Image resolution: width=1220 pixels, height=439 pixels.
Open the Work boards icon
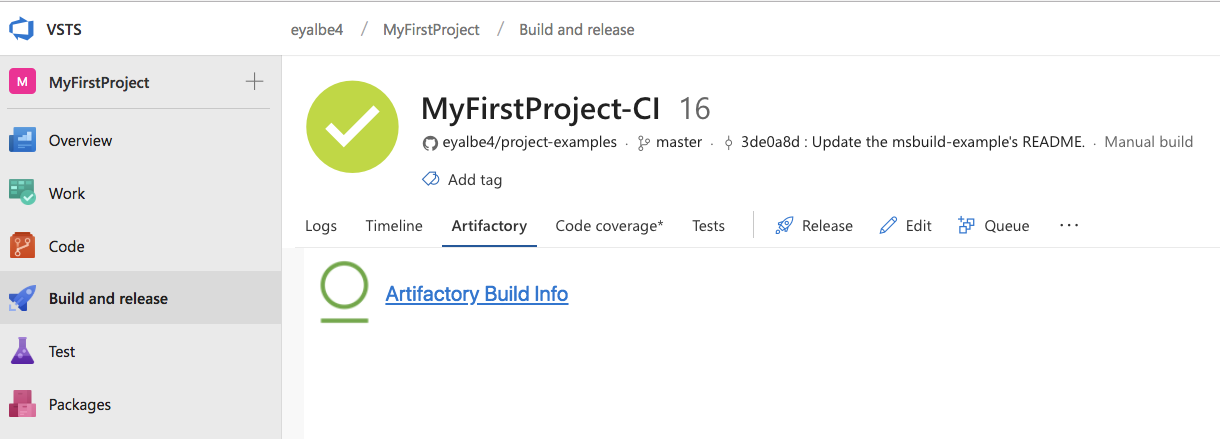pyautogui.click(x=22, y=193)
